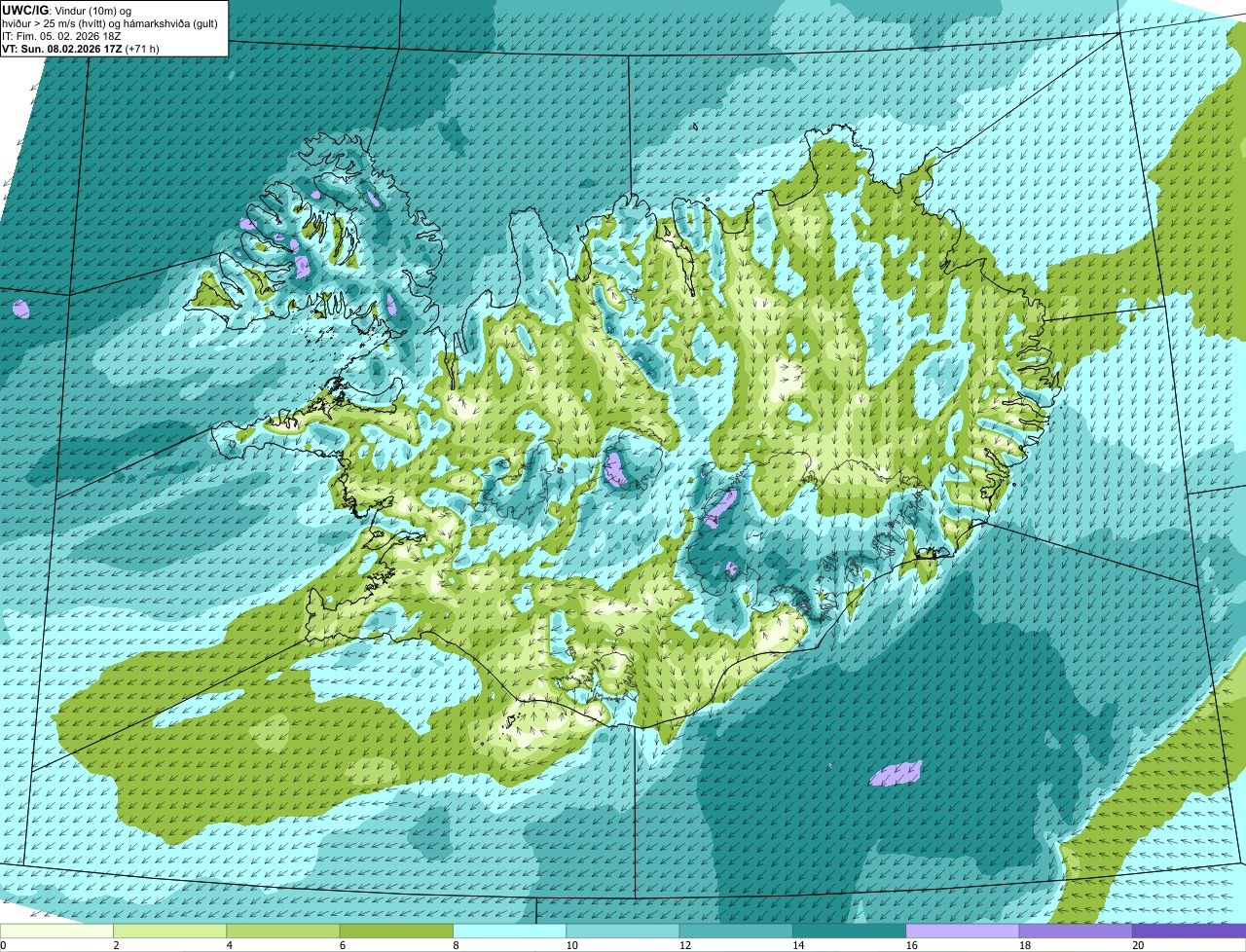
Task: Click the '2' label on the color scale
Action: [116, 945]
